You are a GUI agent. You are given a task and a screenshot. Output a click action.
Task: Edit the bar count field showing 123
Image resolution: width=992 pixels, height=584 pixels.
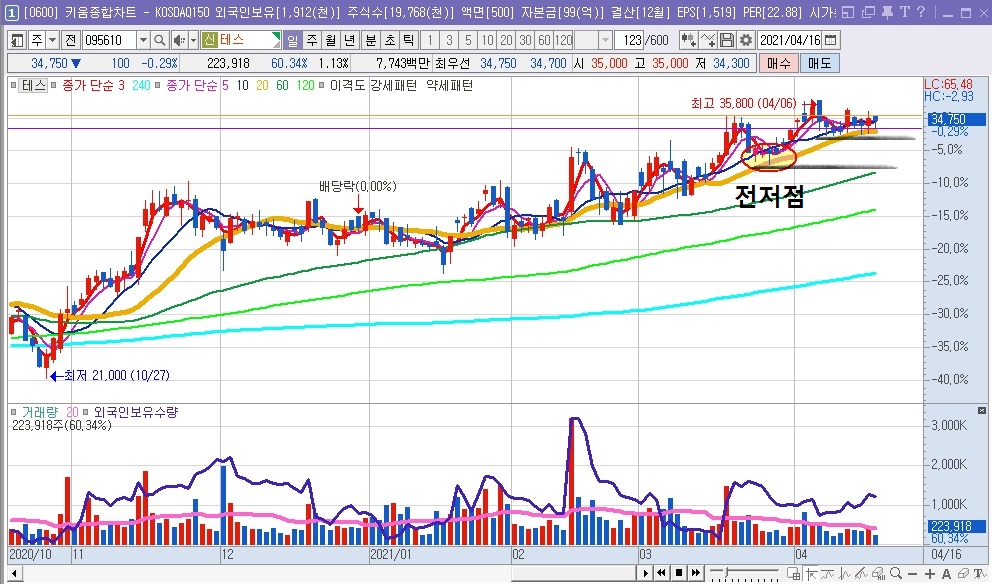(x=631, y=40)
